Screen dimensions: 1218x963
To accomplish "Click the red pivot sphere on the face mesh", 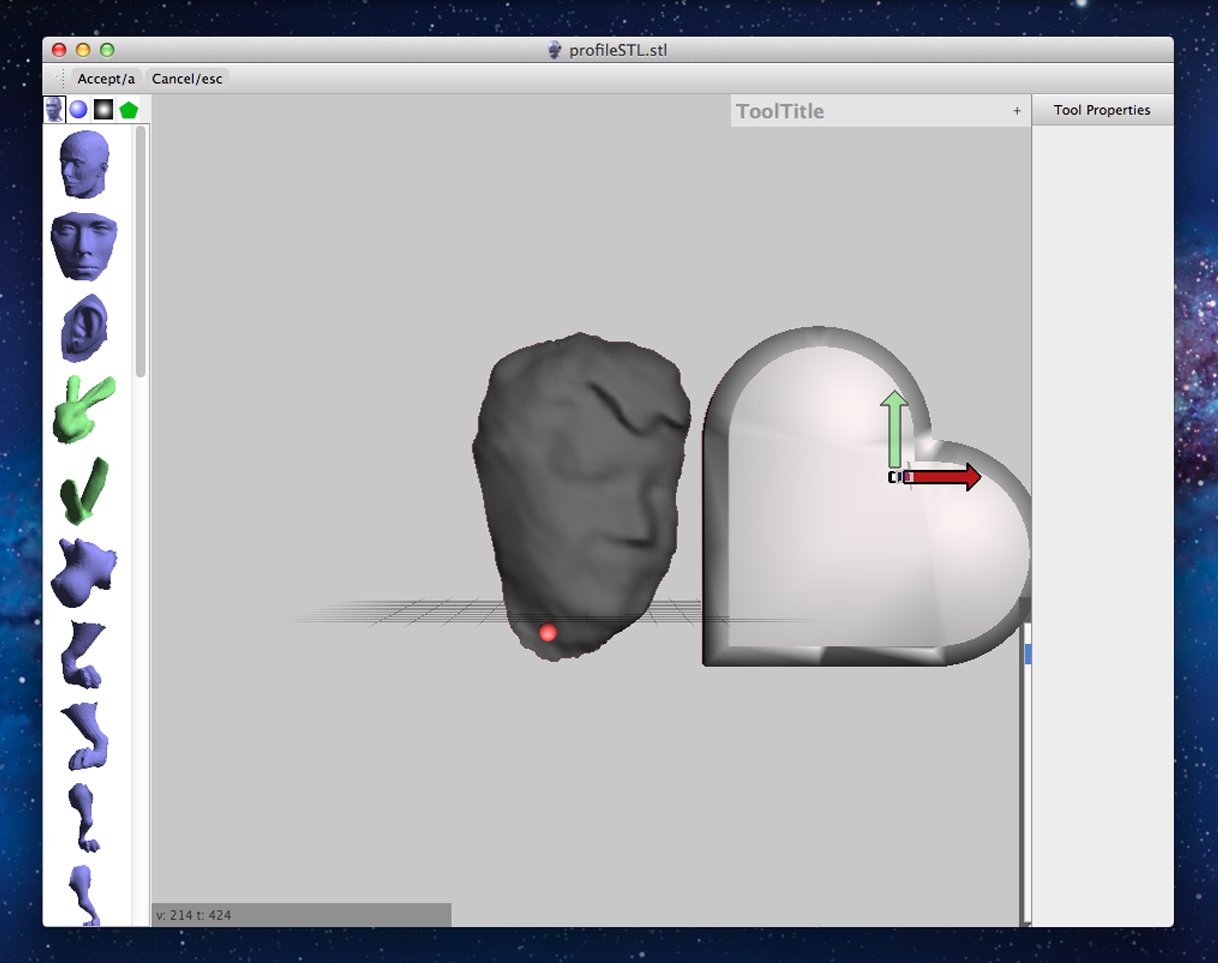I will pyautogui.click(x=548, y=632).
